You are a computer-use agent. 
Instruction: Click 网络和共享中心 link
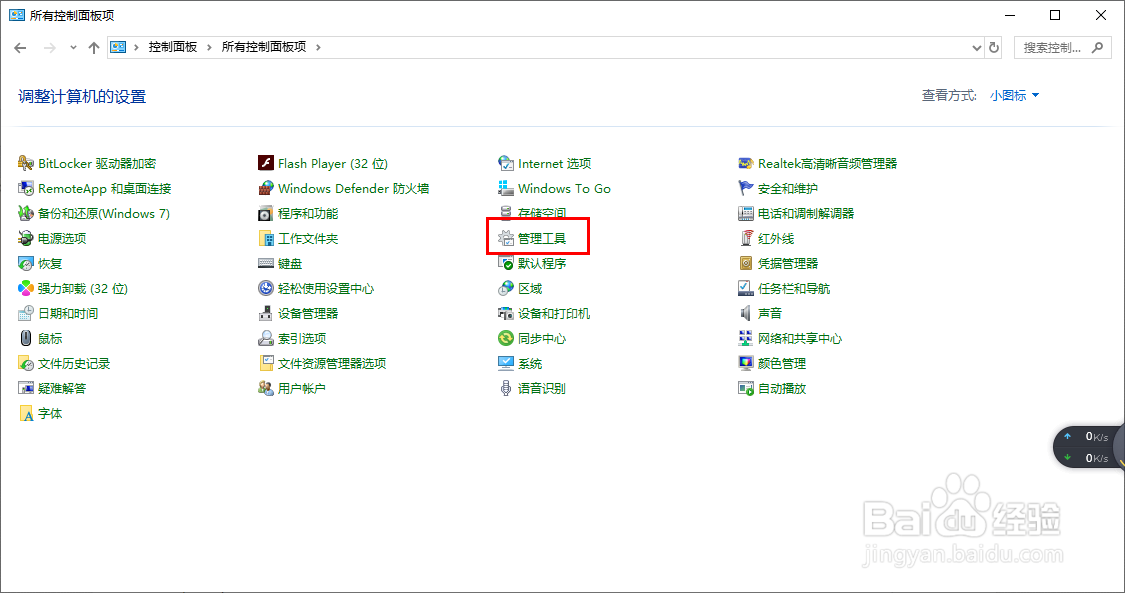tap(800, 338)
